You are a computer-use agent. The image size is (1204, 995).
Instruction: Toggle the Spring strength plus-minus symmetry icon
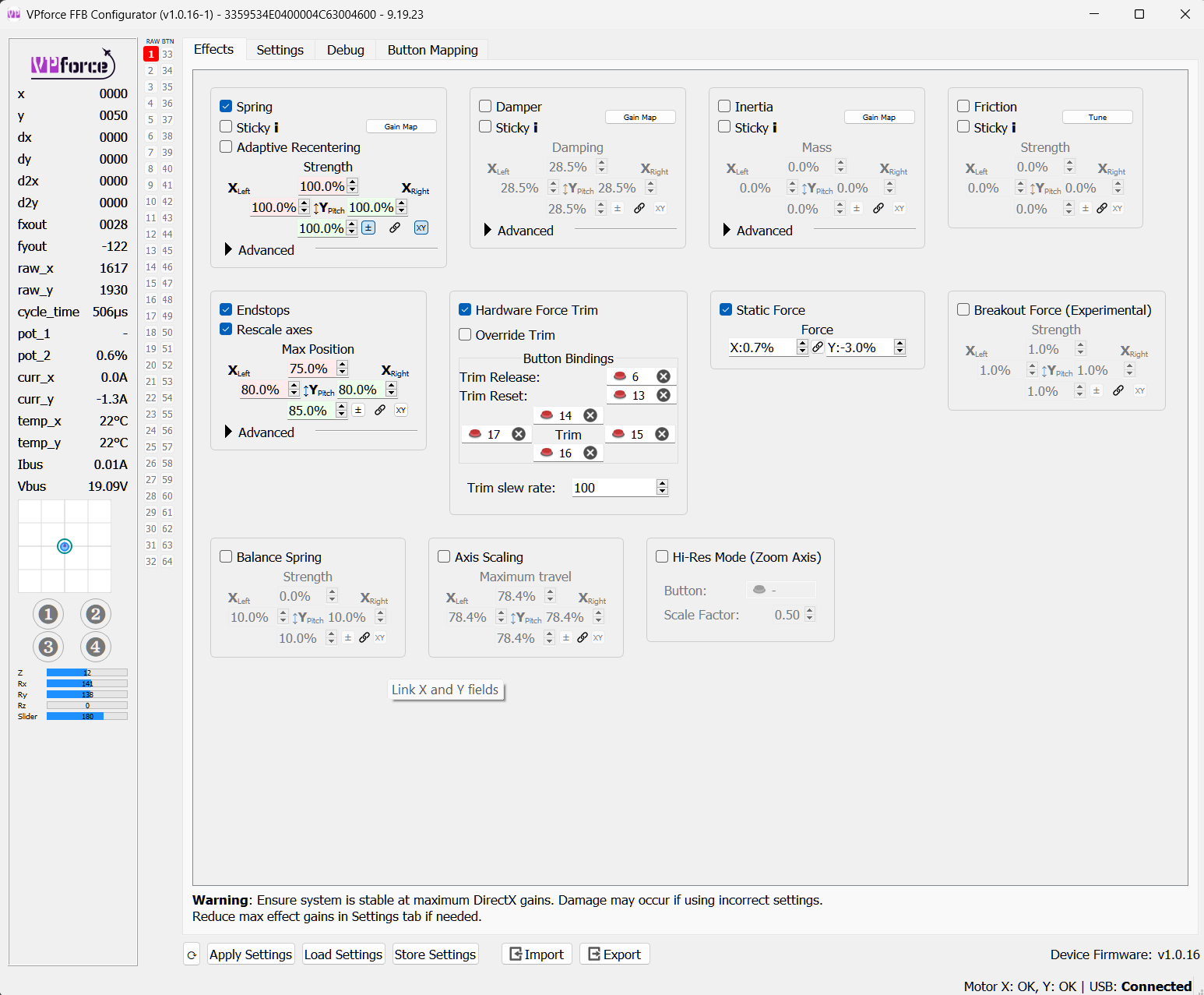click(x=369, y=228)
